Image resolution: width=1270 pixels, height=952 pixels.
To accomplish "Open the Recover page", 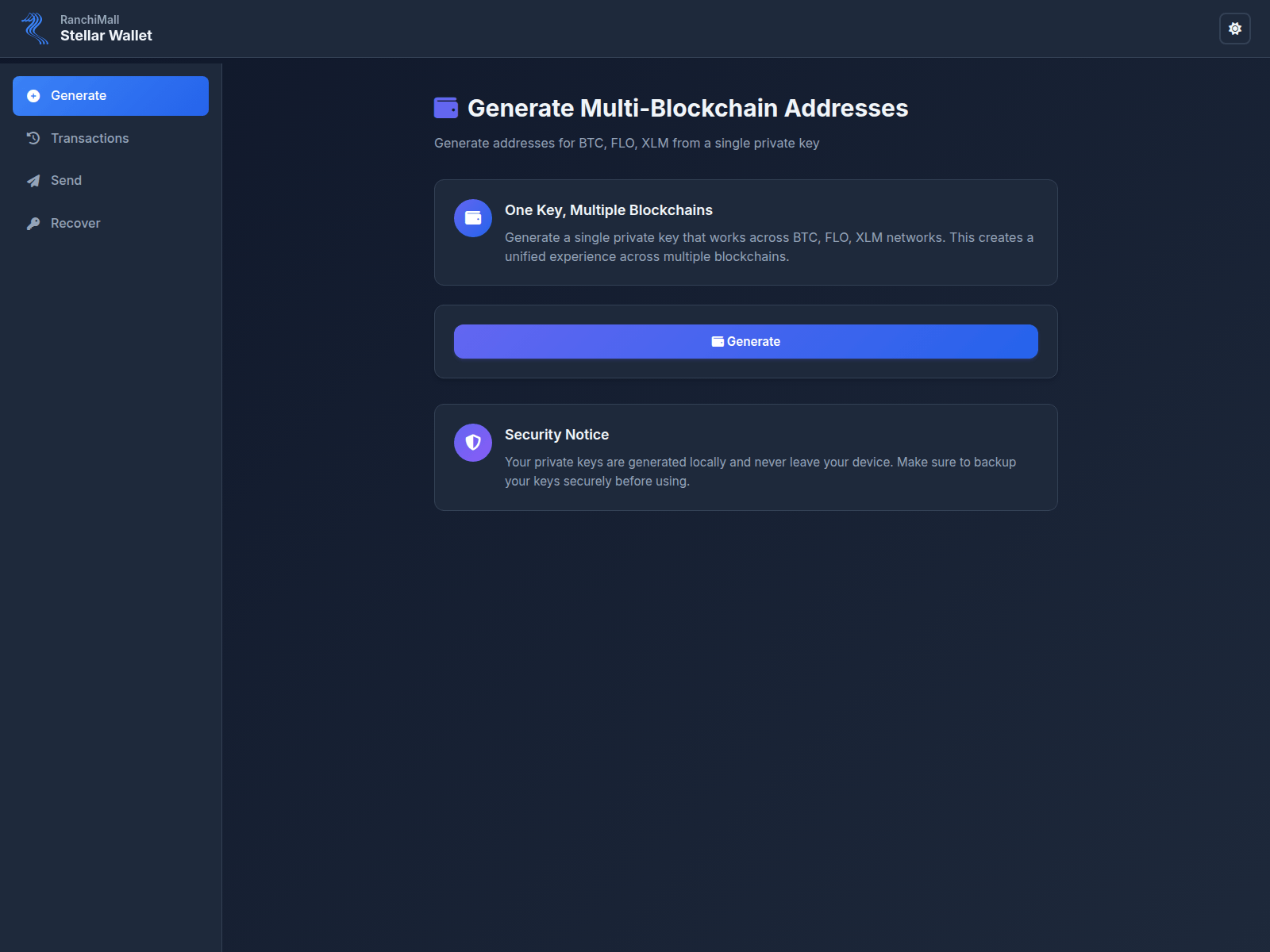I will (x=75, y=223).
